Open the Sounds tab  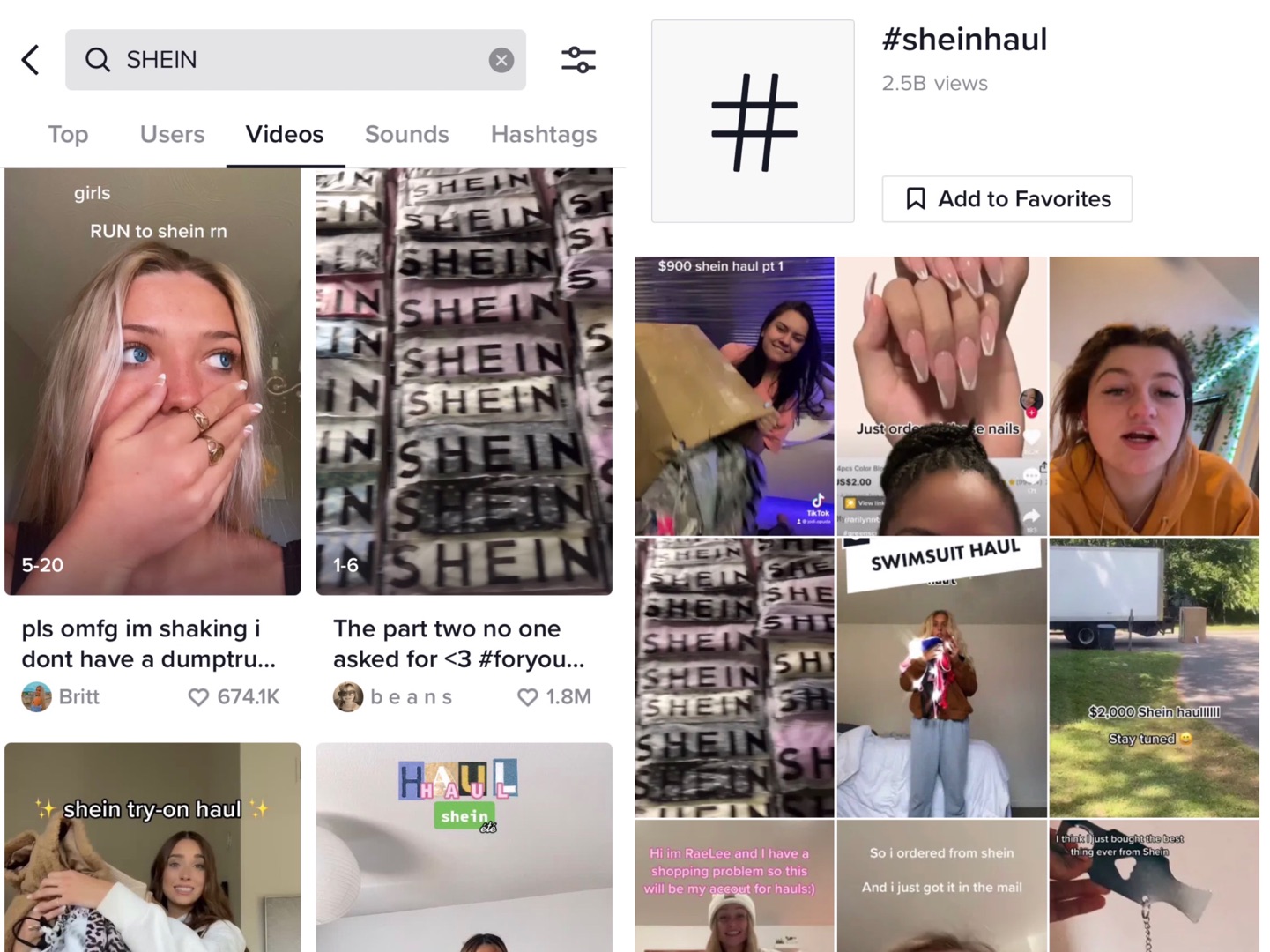pos(407,134)
